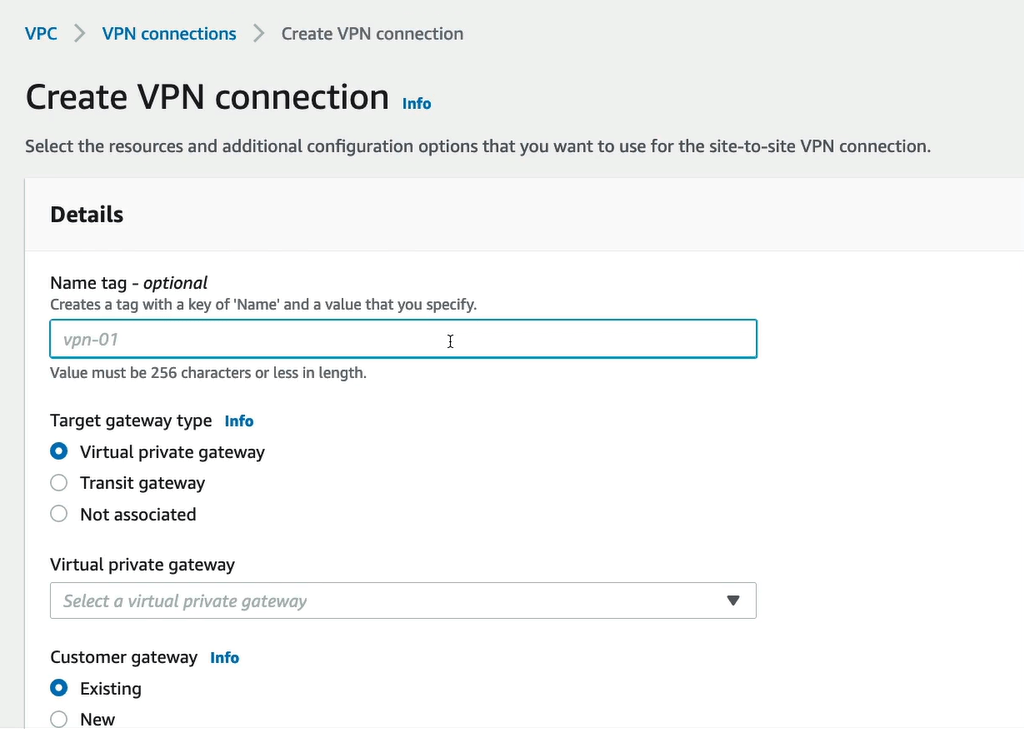
Task: Select the Virtual private gateway radio option
Action: [x=59, y=452]
